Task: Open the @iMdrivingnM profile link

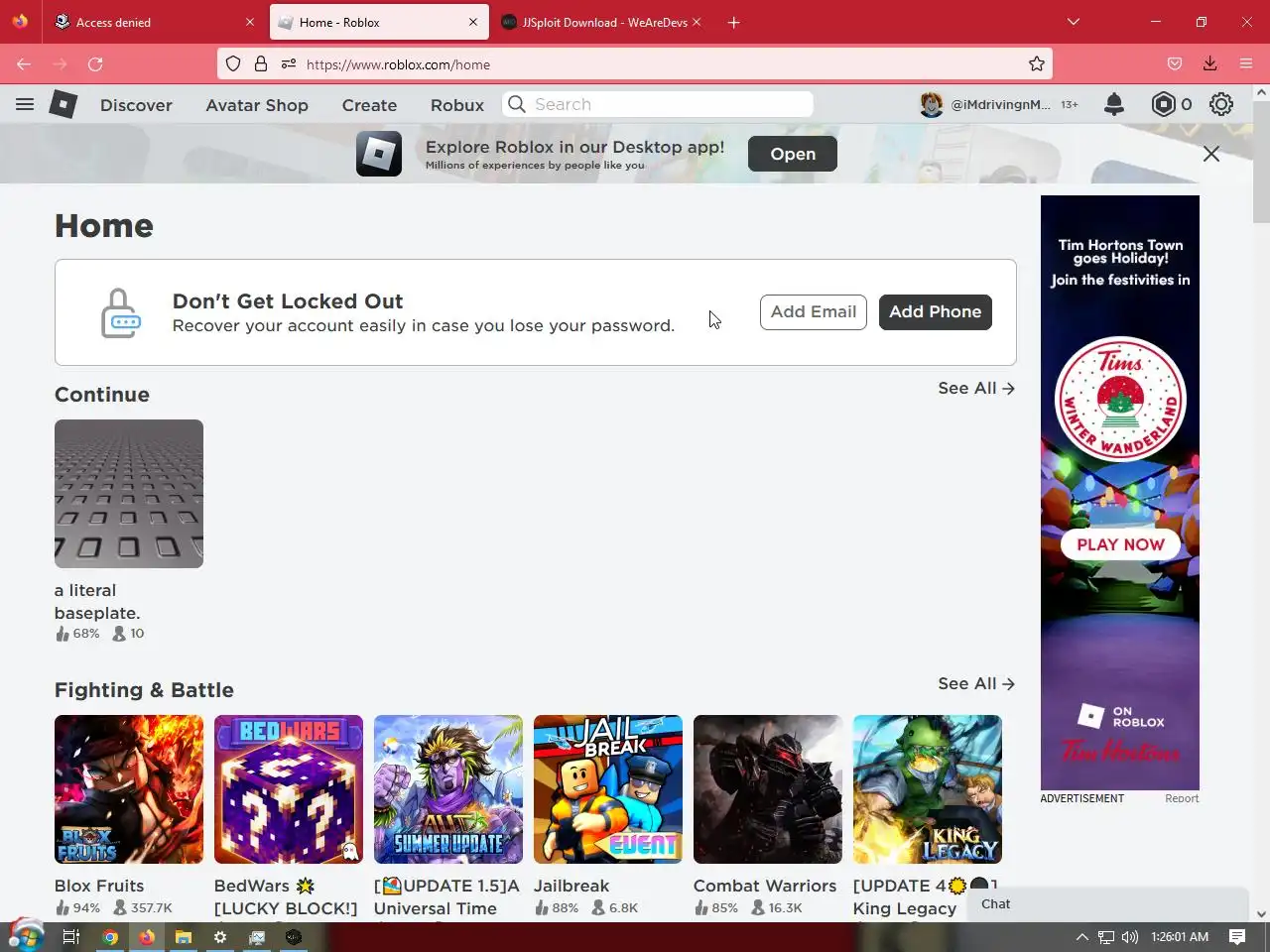Action: click(1000, 104)
